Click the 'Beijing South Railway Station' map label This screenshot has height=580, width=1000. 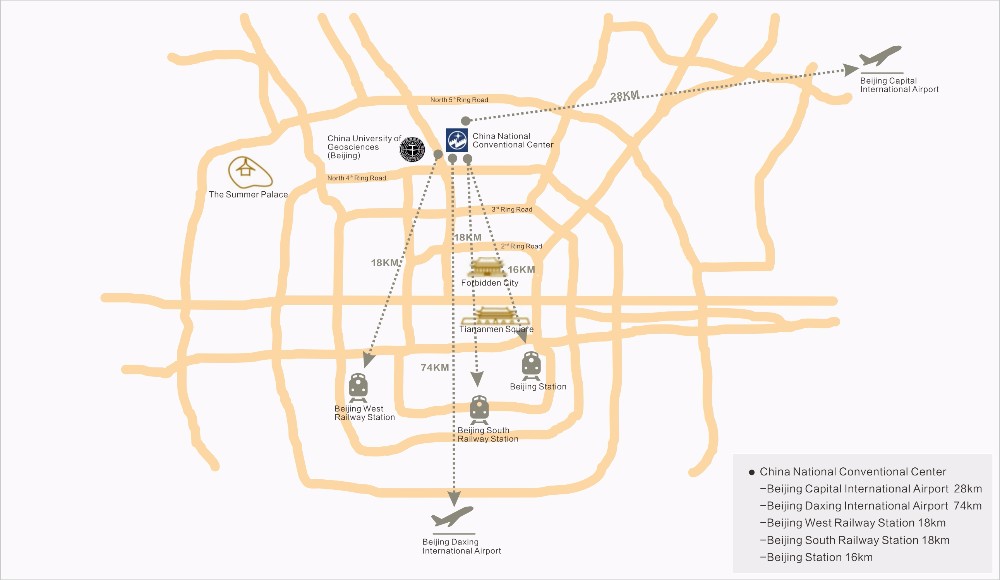click(x=488, y=435)
